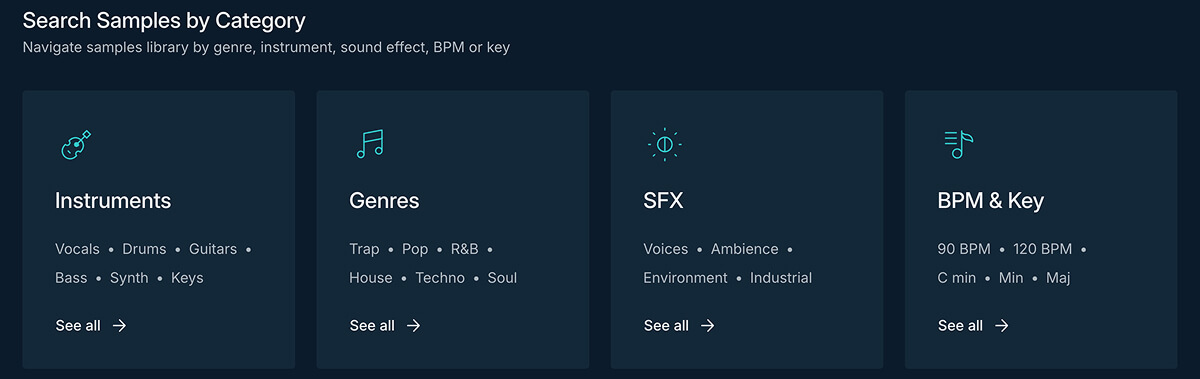This screenshot has height=379, width=1200.
Task: View the Synth samples link
Action: [x=129, y=278]
